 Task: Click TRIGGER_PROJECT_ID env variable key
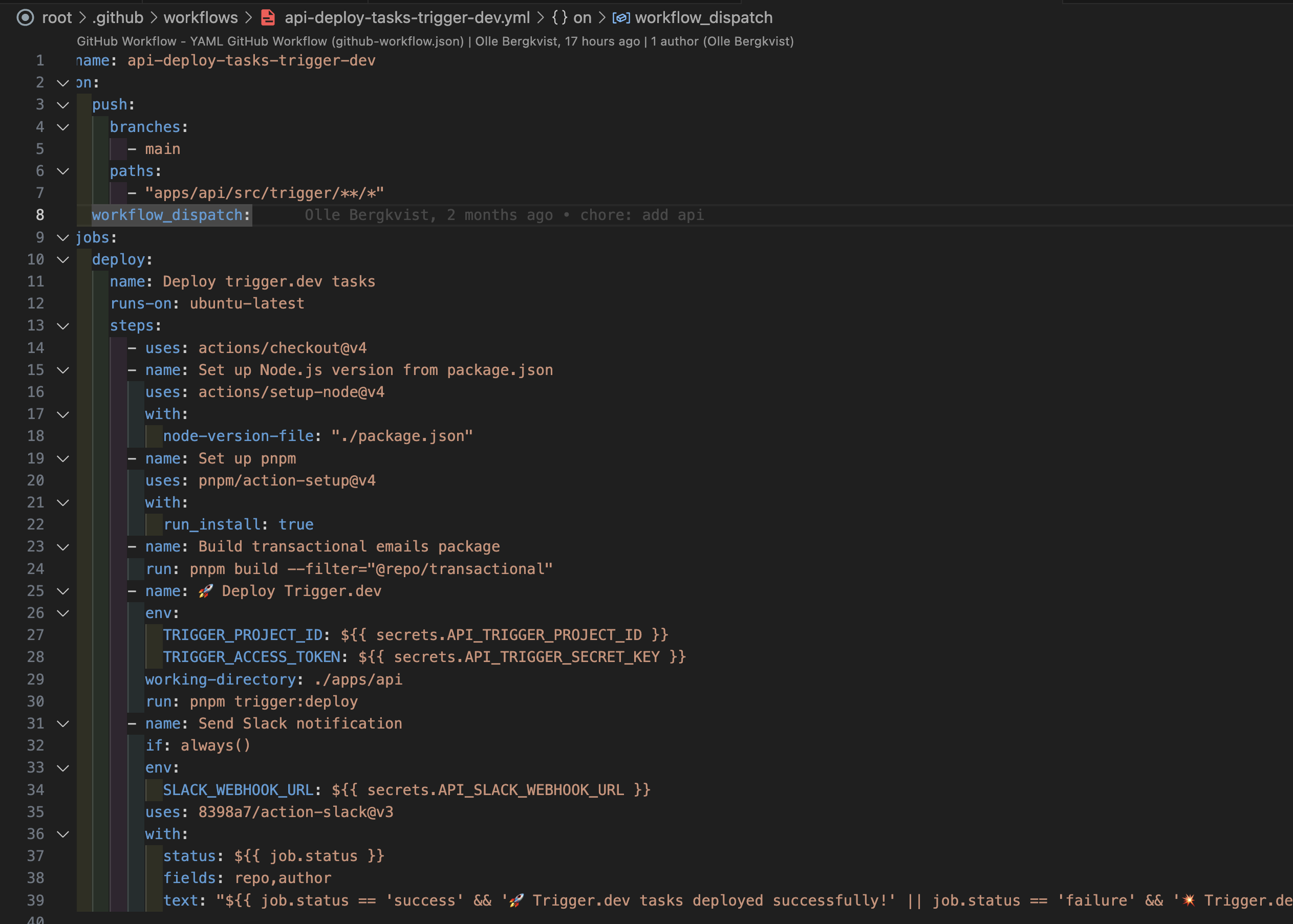(243, 635)
